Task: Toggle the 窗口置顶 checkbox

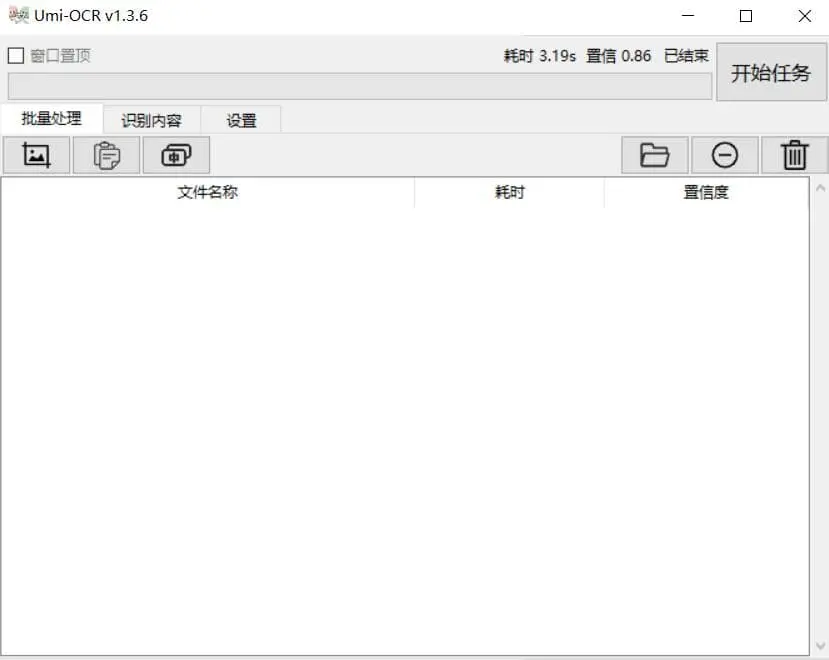Action: (x=16, y=56)
